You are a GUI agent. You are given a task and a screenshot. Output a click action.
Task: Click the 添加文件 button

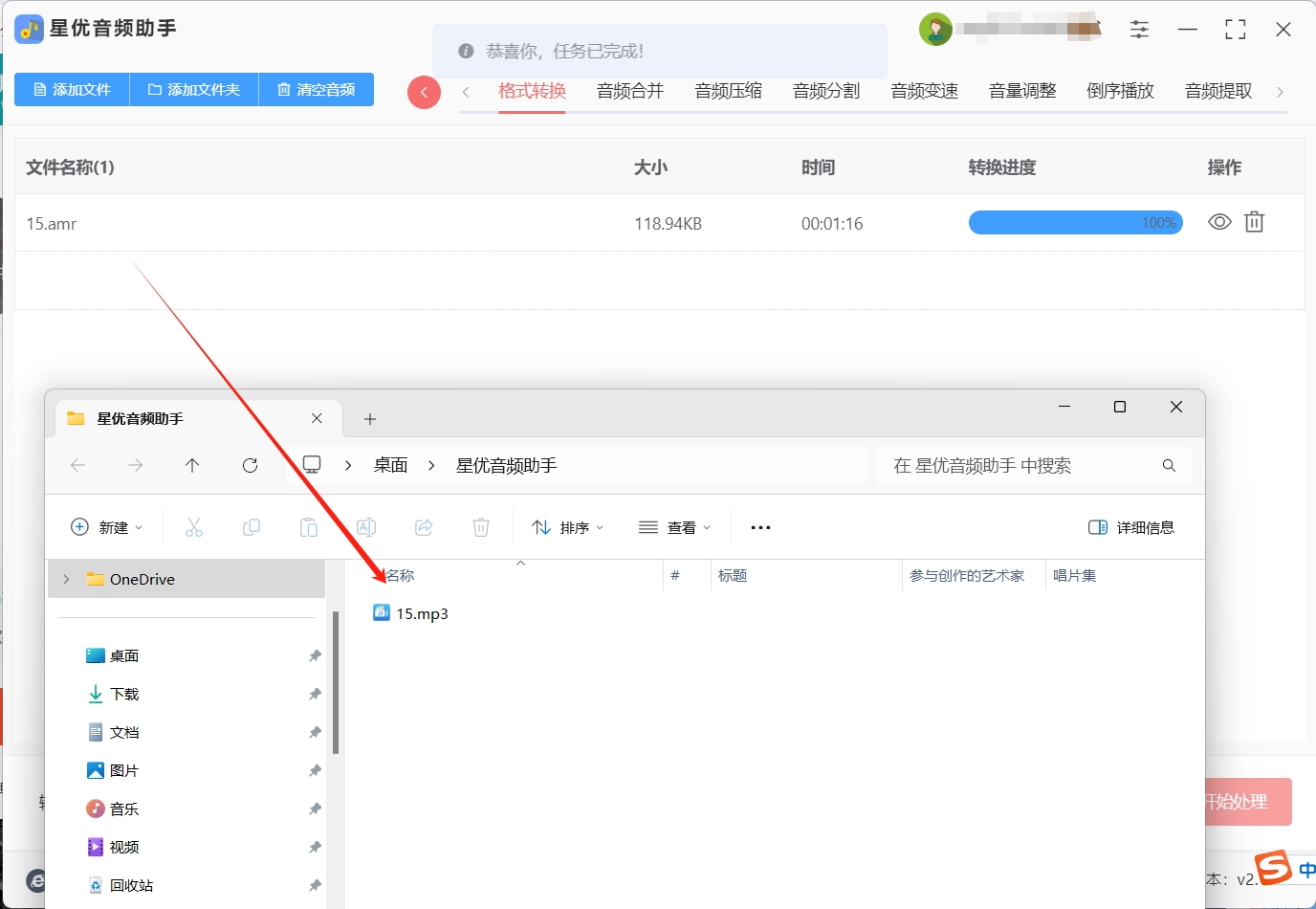click(x=72, y=90)
